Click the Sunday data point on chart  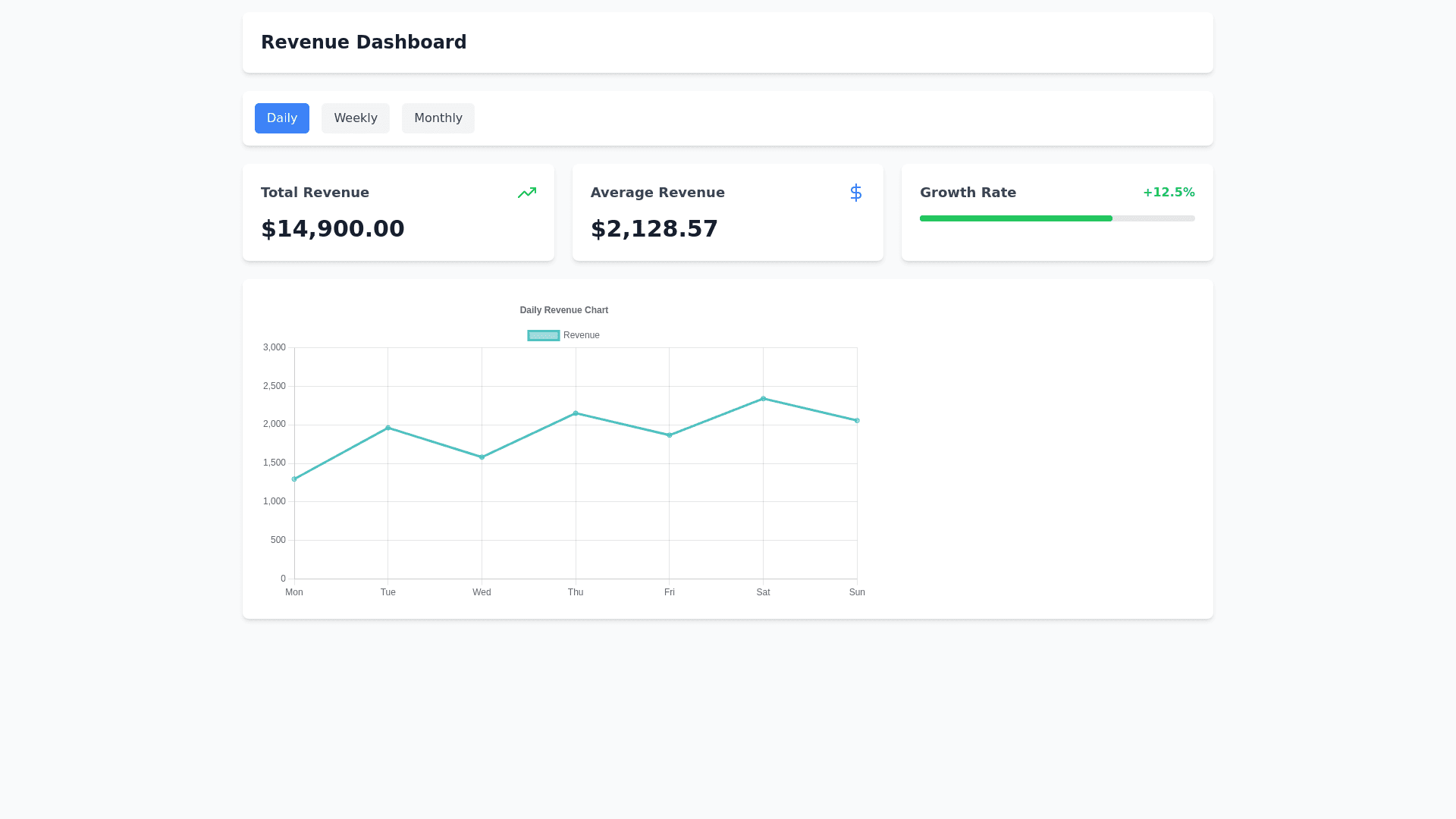857,421
